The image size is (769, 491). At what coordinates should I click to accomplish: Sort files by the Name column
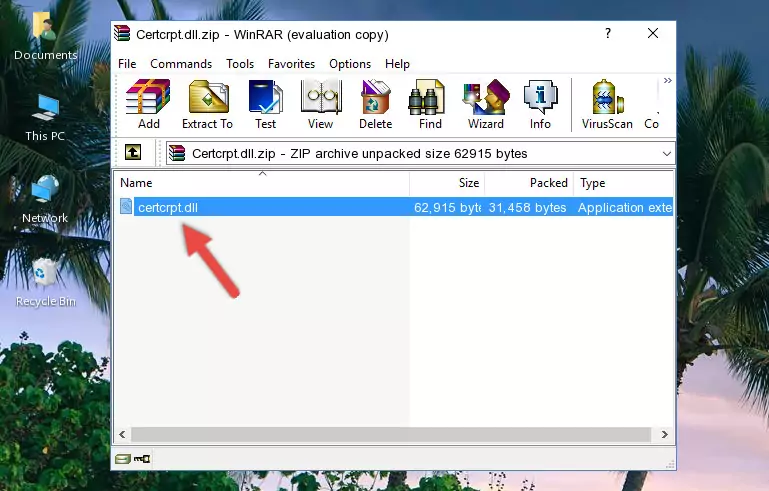point(262,183)
